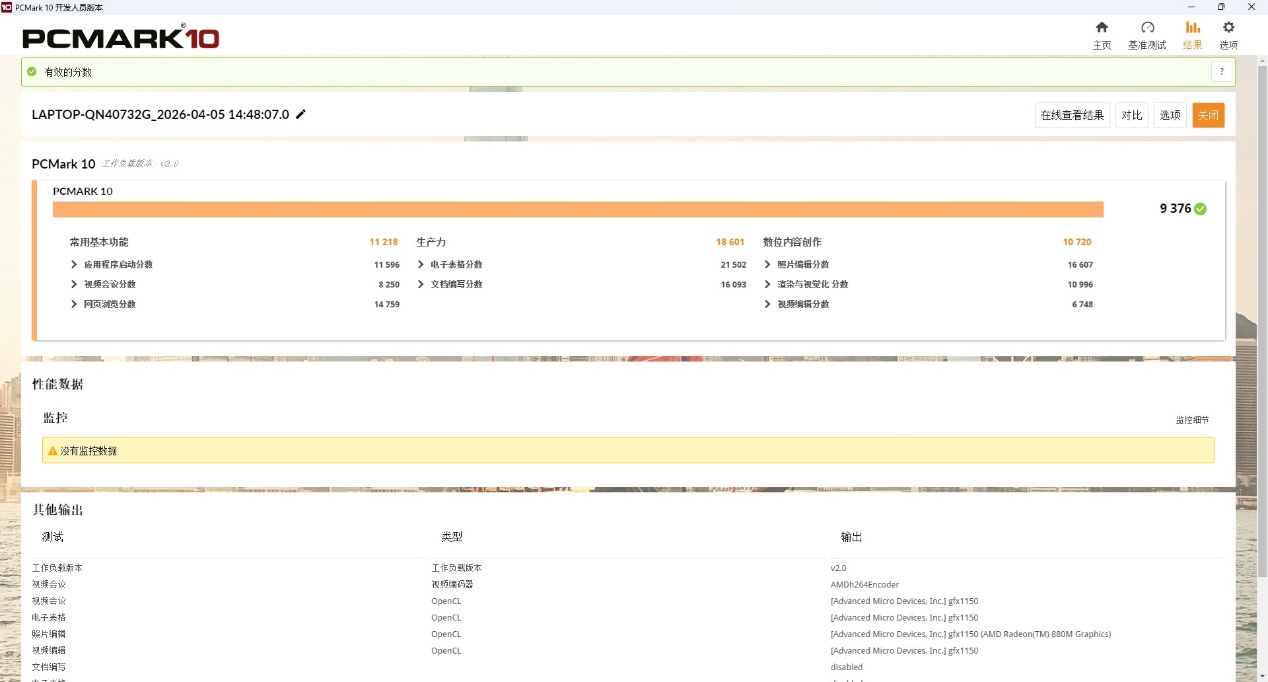Click green checkmark beside 9 376 score
This screenshot has width=1268, height=682.
[x=1200, y=209]
